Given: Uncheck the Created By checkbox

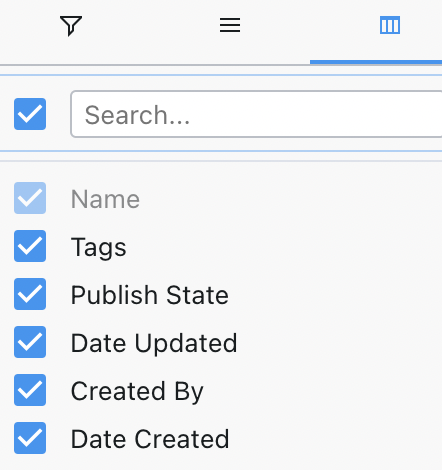Looking at the screenshot, I should click(30, 390).
